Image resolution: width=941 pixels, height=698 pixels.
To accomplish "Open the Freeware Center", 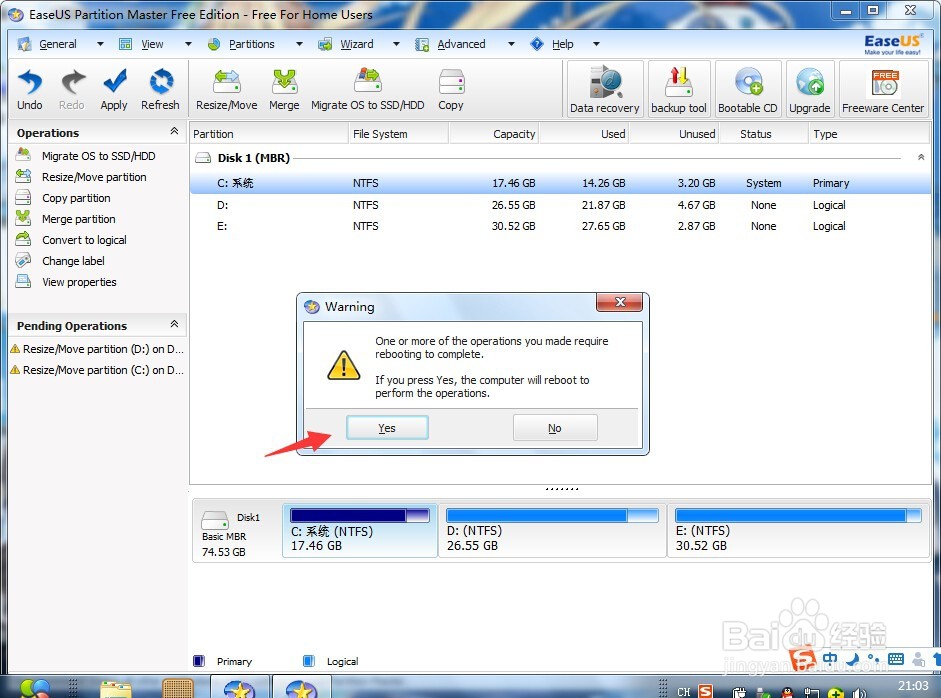I will pyautogui.click(x=883, y=88).
